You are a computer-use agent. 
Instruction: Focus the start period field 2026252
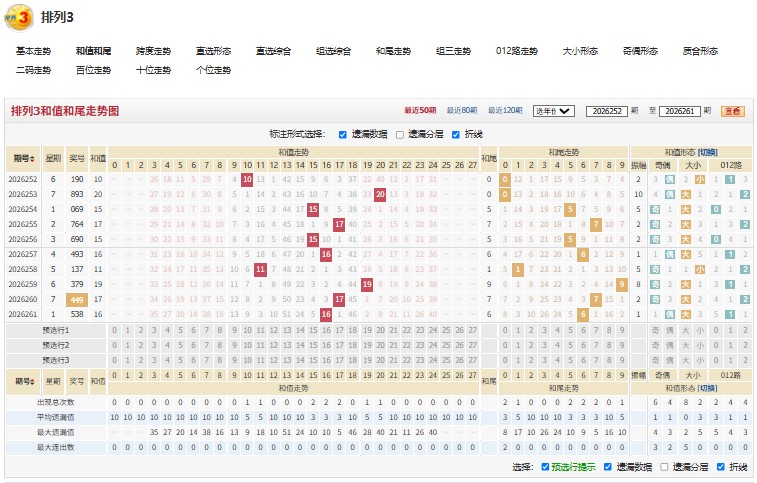(x=607, y=111)
